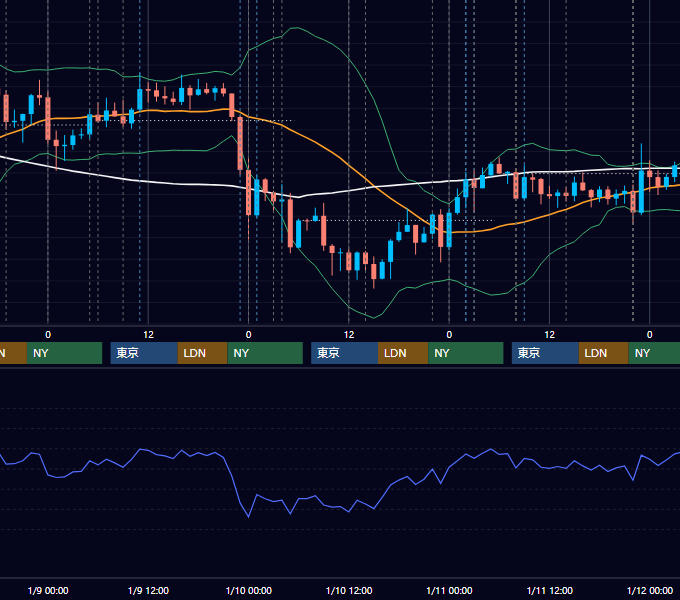Image resolution: width=680 pixels, height=600 pixels.
Task: Click hour label 0 above 1/11 00:00
Action: point(449,335)
